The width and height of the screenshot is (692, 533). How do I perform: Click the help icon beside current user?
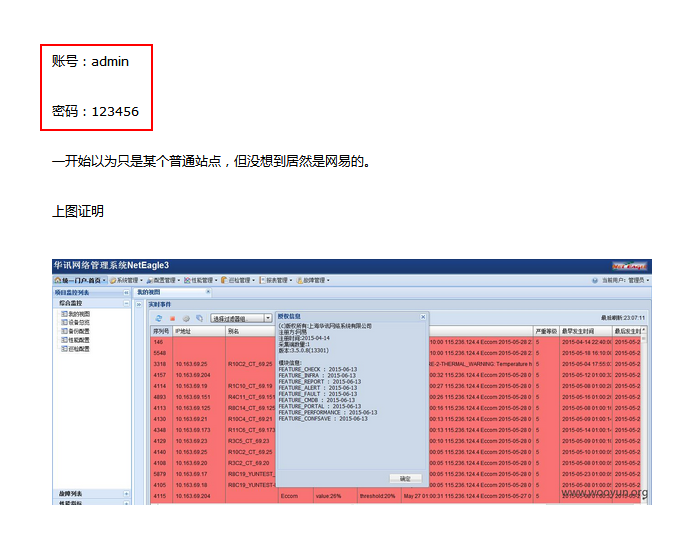pos(595,280)
